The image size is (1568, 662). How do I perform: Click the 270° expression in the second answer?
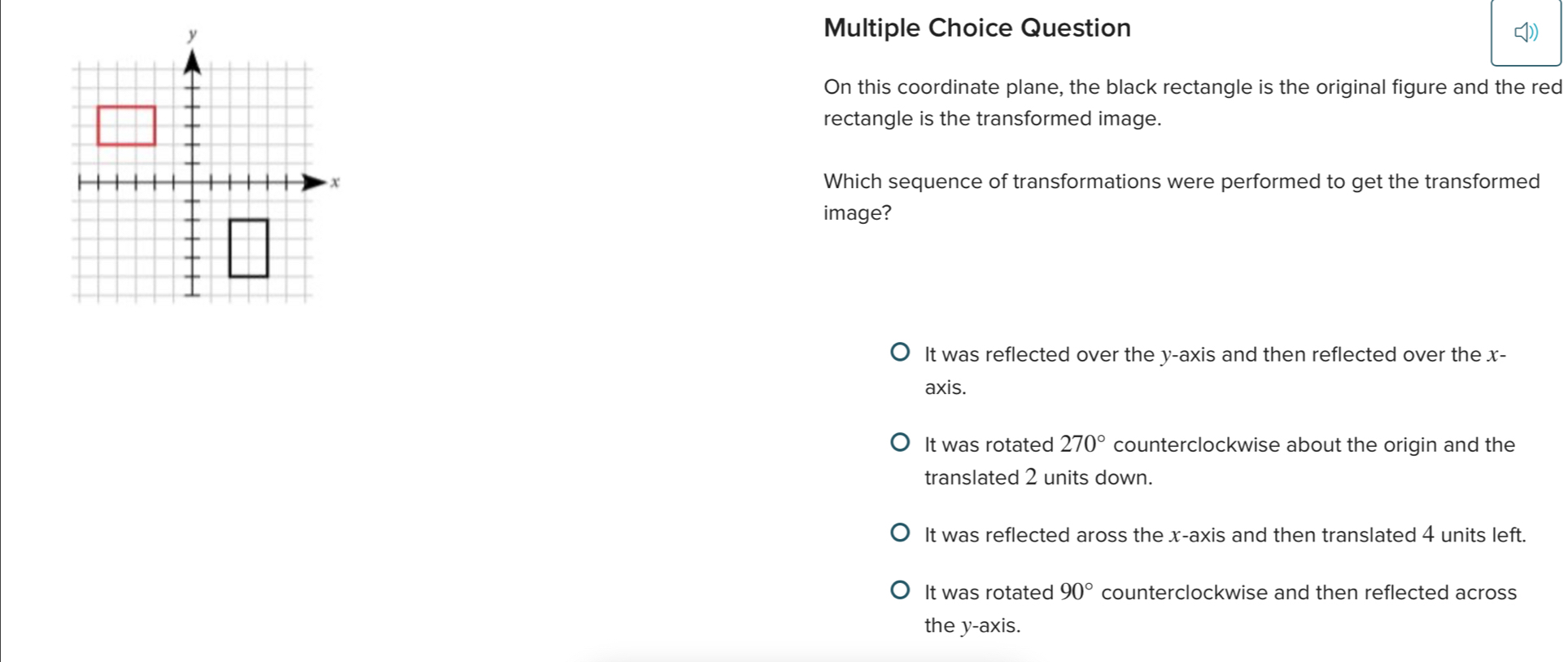1083,444
